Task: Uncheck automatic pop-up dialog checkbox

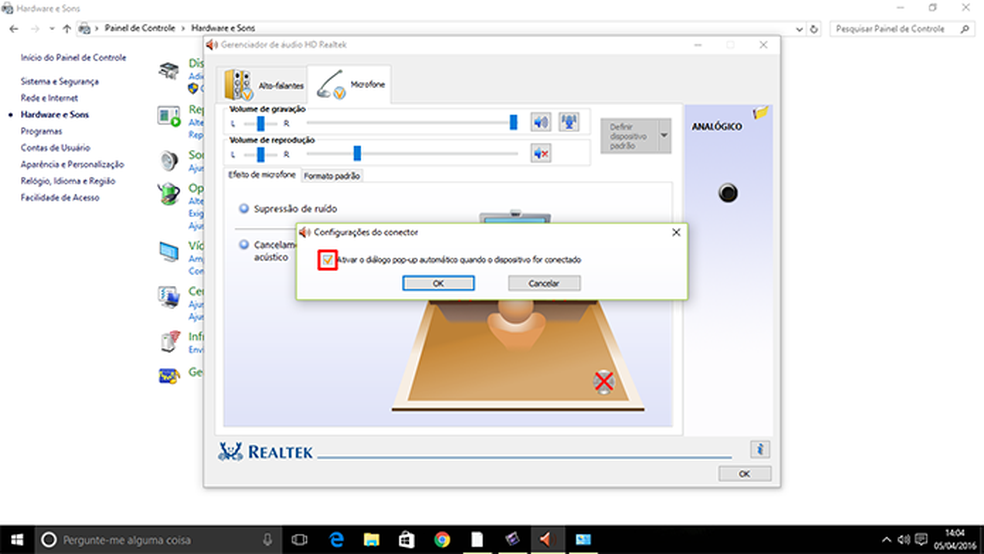Action: click(328, 260)
